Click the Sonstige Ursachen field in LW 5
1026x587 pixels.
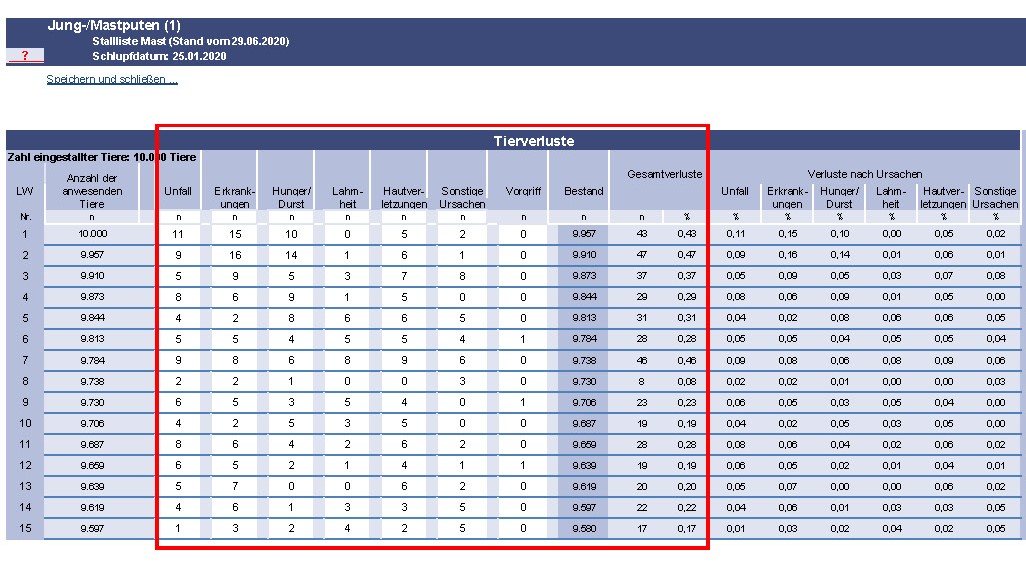[x=461, y=318]
